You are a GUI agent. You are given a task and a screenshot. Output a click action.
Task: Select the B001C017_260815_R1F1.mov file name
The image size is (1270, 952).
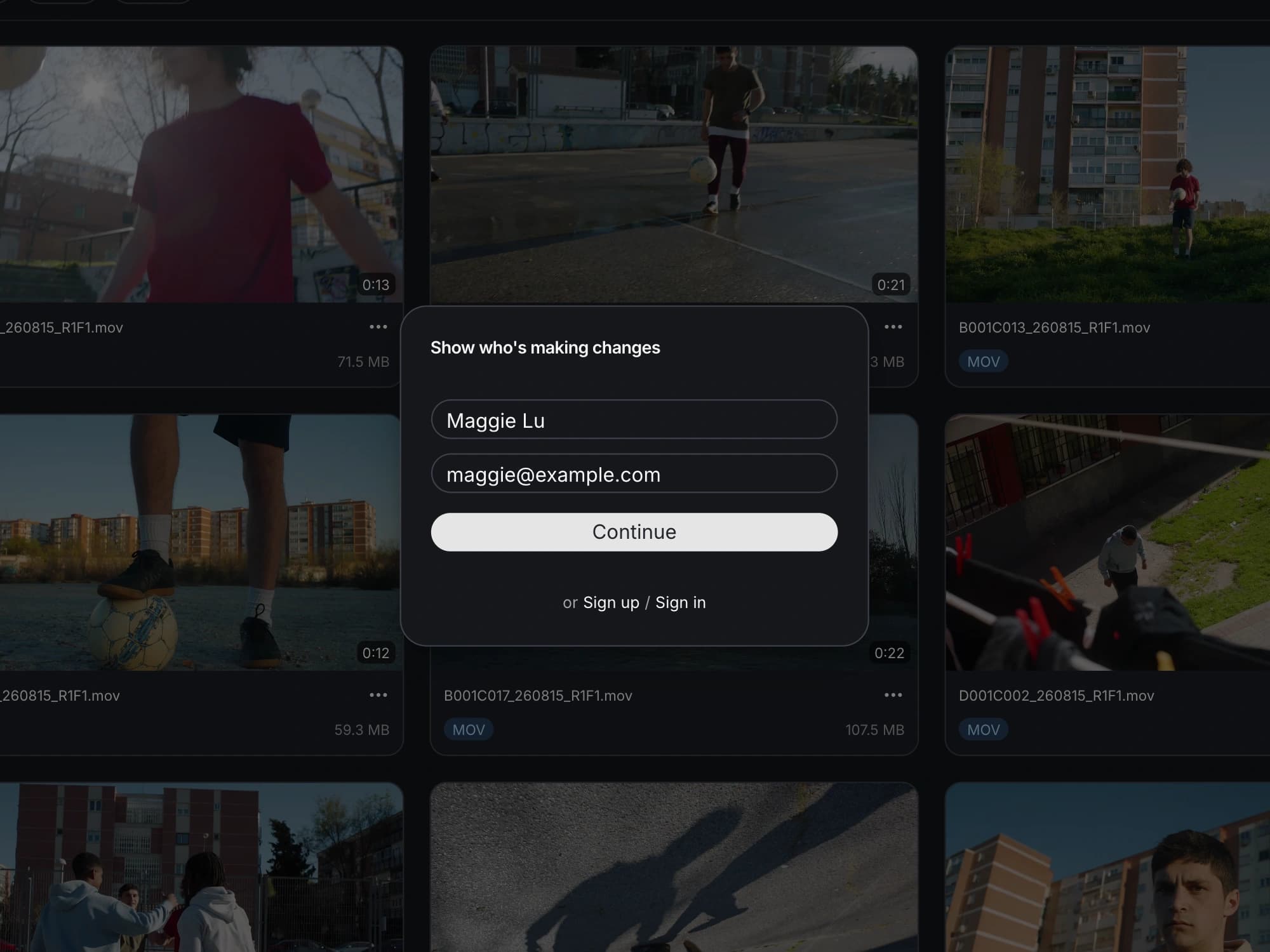[x=538, y=696]
